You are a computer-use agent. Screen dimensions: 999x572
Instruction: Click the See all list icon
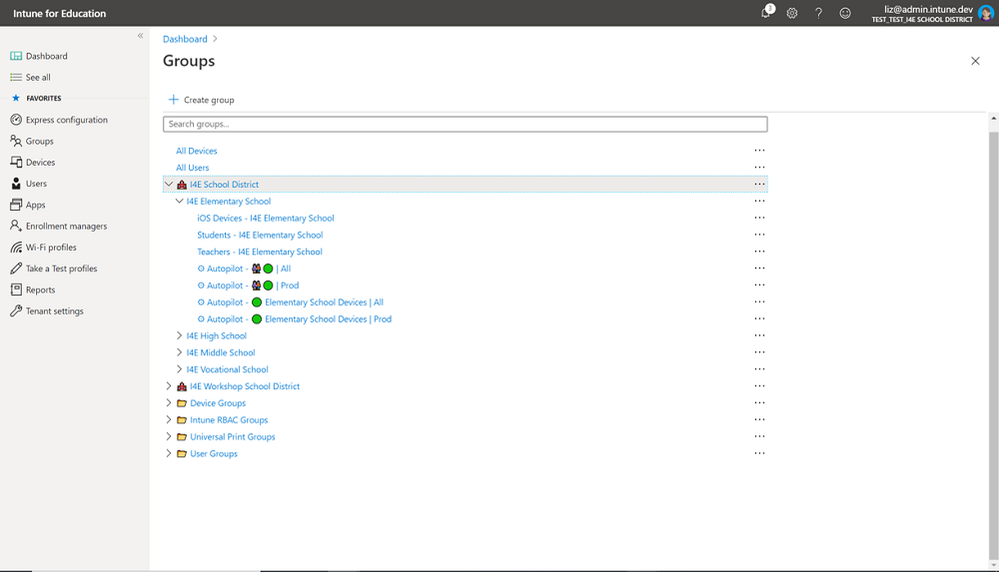(16, 77)
